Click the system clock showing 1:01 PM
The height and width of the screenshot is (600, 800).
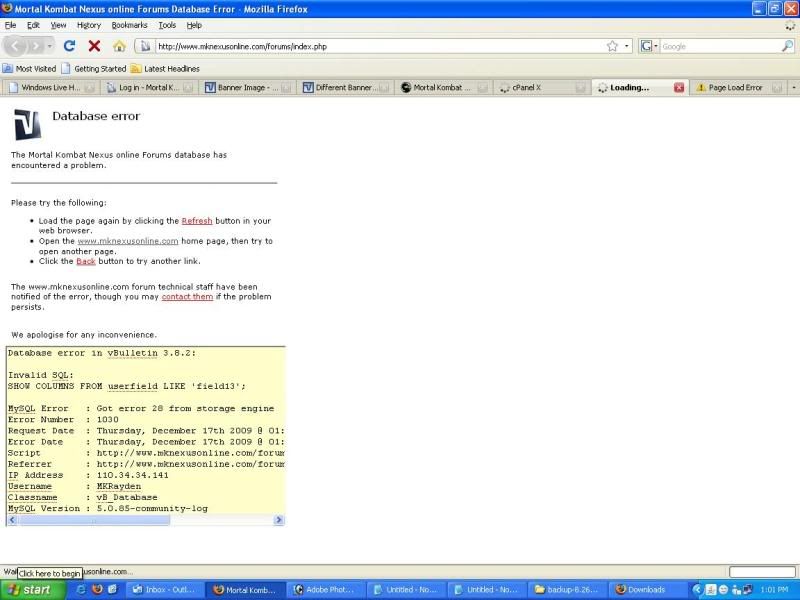pyautogui.click(x=774, y=590)
